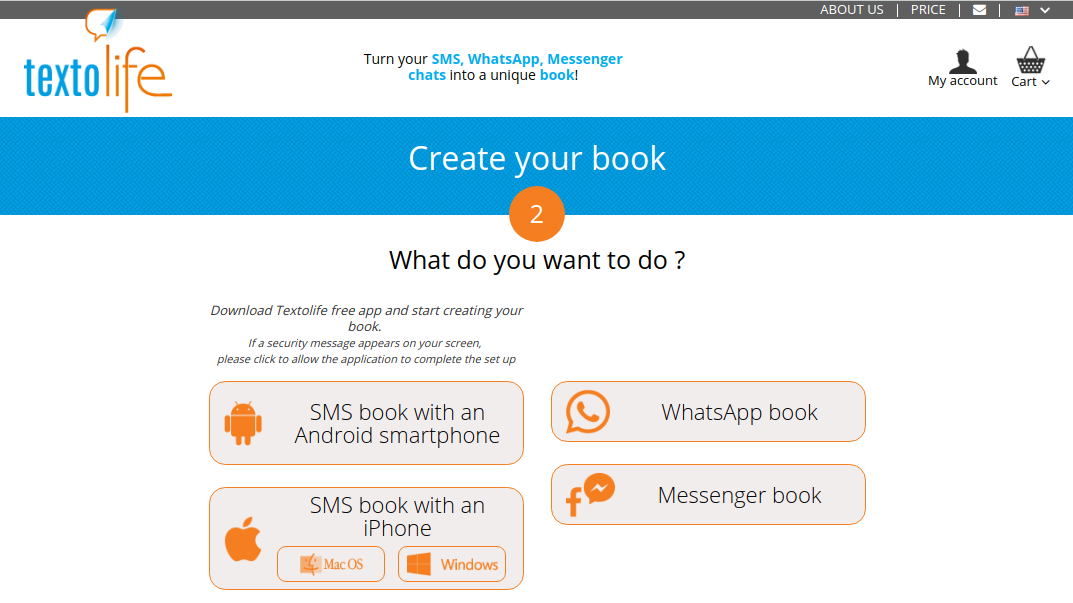Click the orange step 2 circle

click(537, 214)
